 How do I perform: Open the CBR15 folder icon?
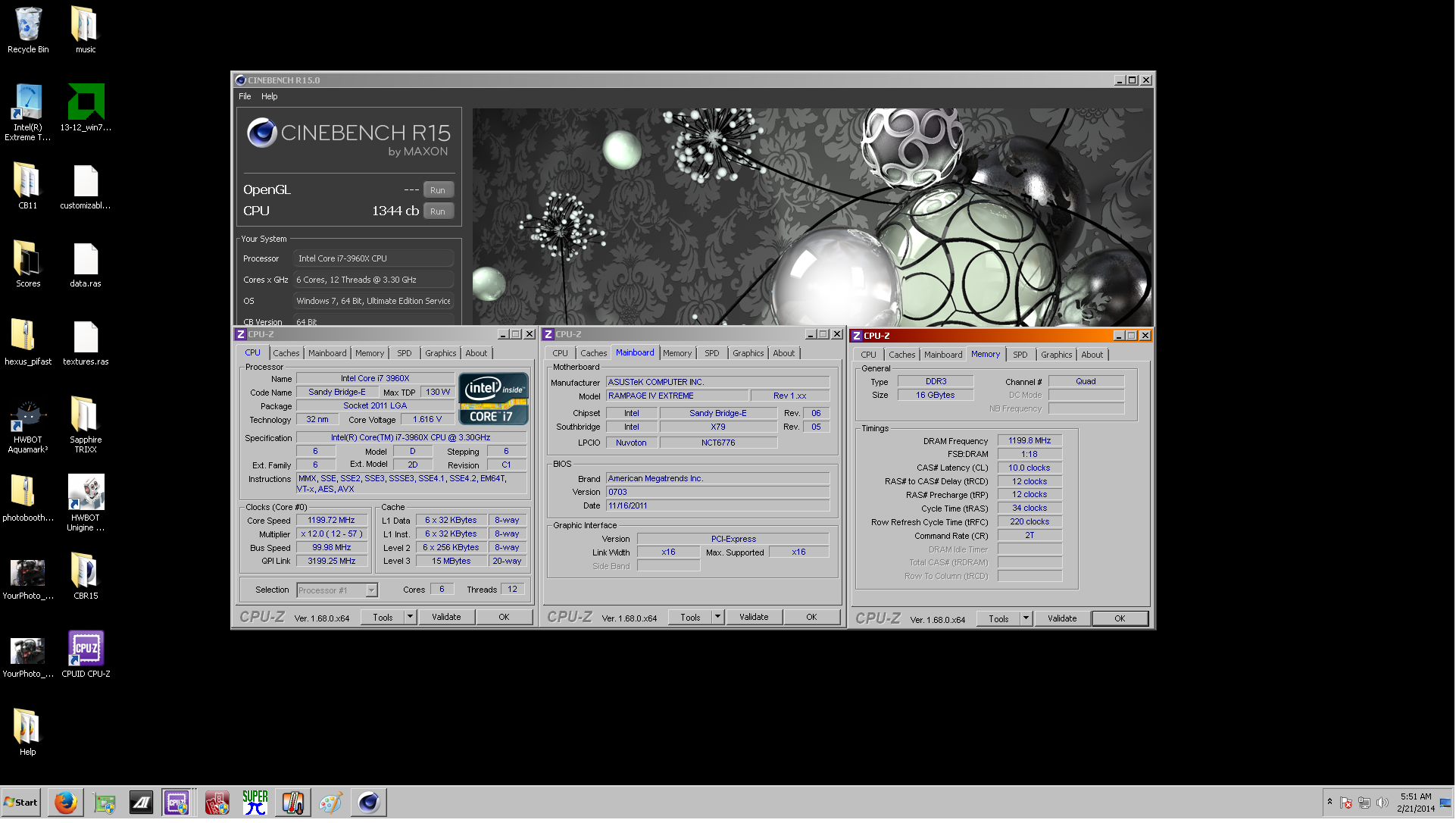pos(86,576)
